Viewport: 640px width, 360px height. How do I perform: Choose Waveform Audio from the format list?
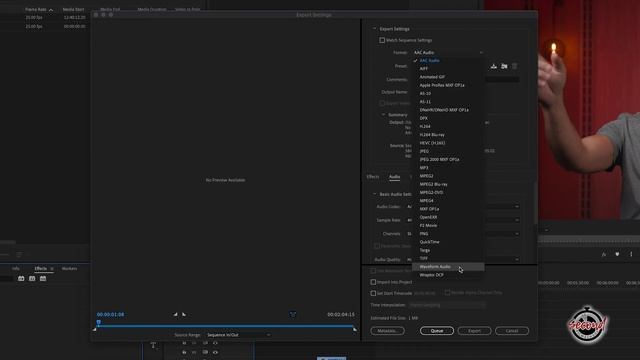click(448, 267)
